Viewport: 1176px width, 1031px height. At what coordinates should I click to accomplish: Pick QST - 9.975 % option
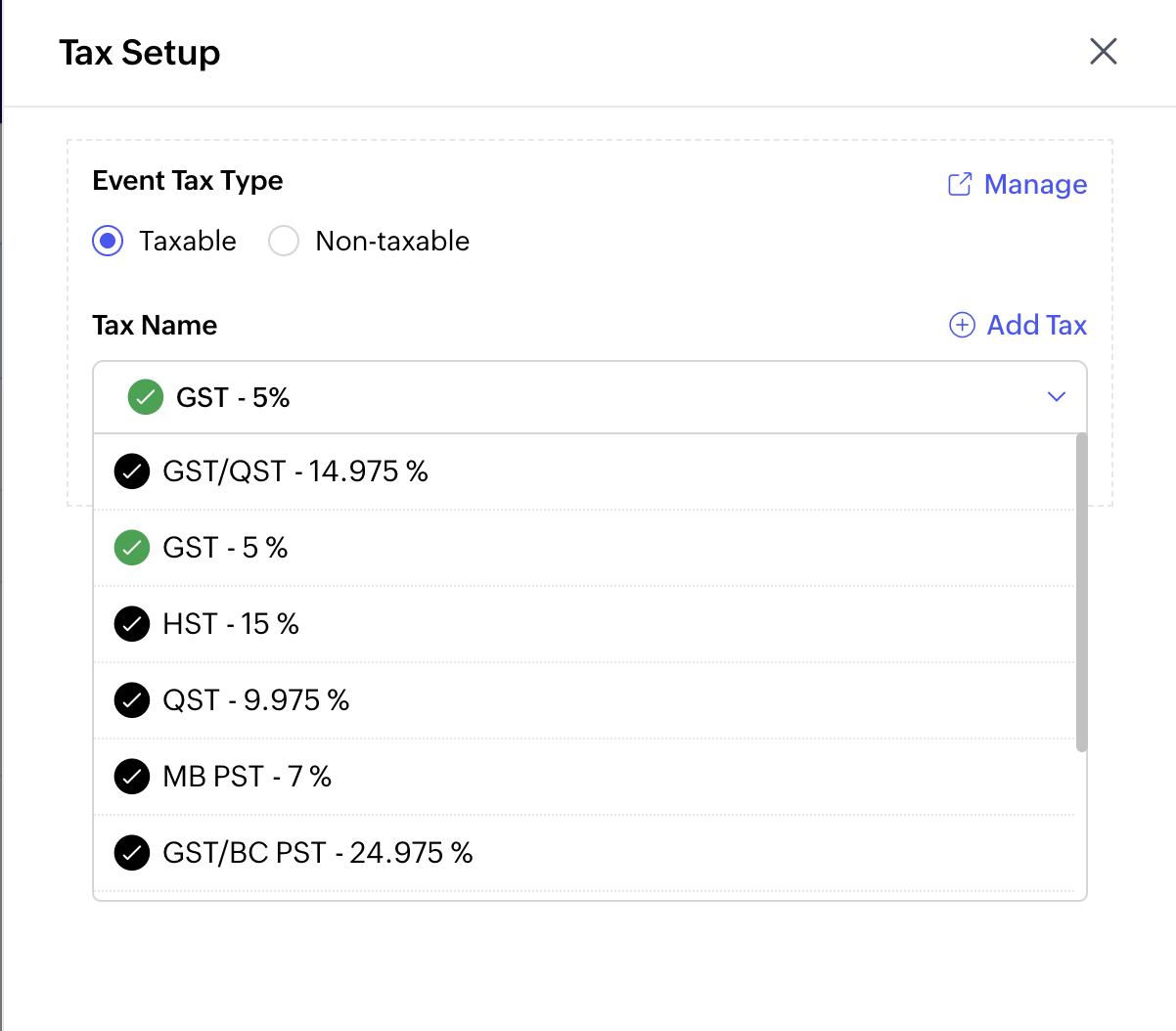tap(255, 700)
